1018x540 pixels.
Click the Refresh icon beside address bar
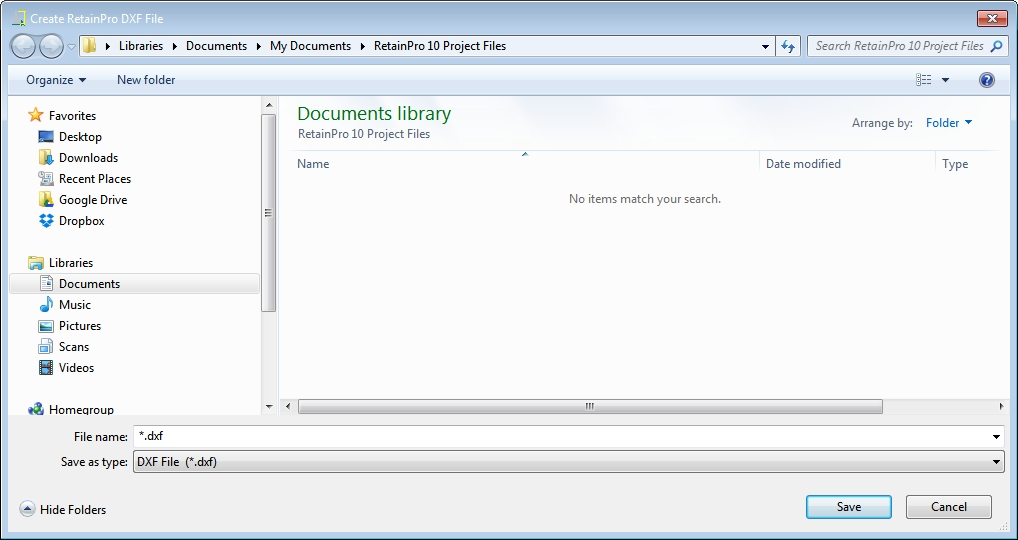788,46
